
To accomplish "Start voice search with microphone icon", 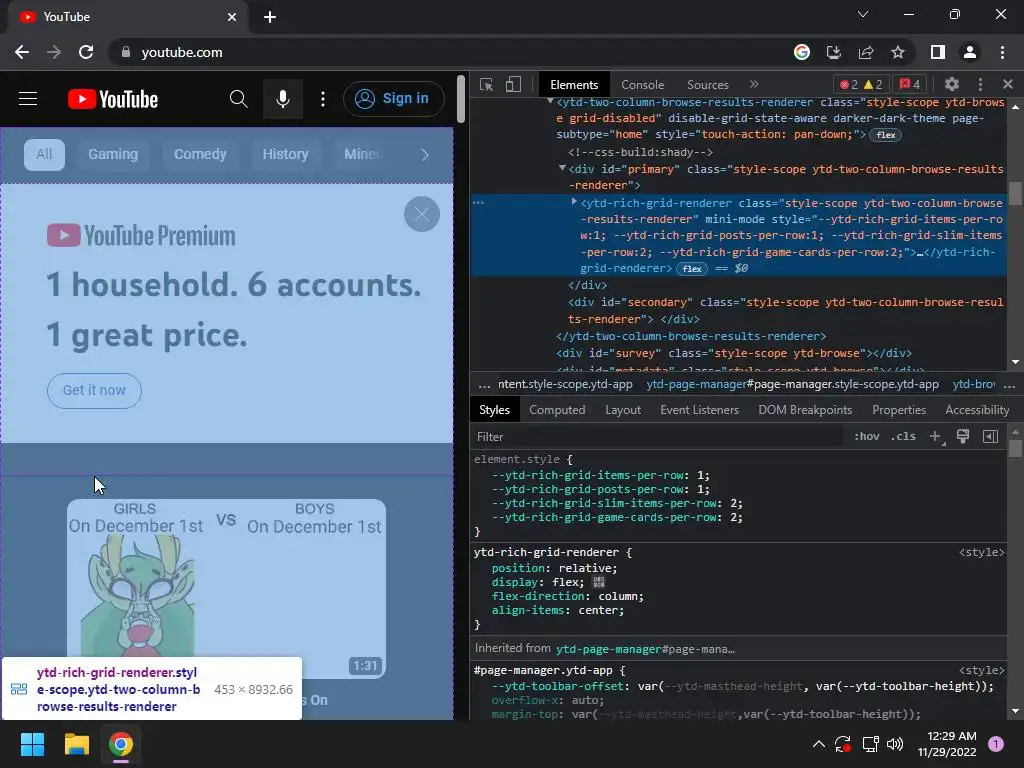I will point(283,99).
